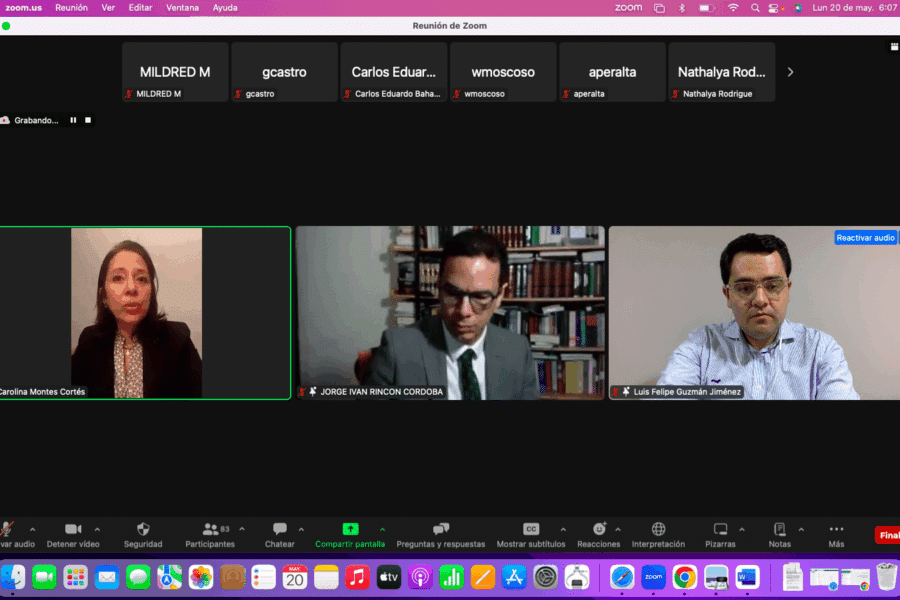The image size is (900, 600).
Task: Toggle camera with Detener video
Action: pyautogui.click(x=73, y=530)
